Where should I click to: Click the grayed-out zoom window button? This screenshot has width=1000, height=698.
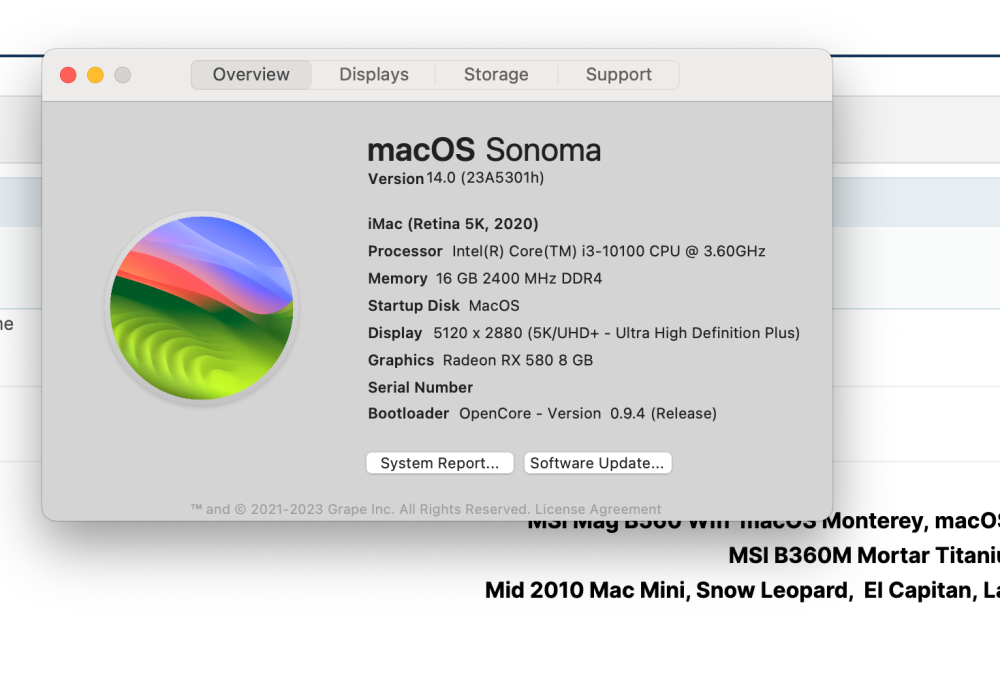[x=122, y=75]
